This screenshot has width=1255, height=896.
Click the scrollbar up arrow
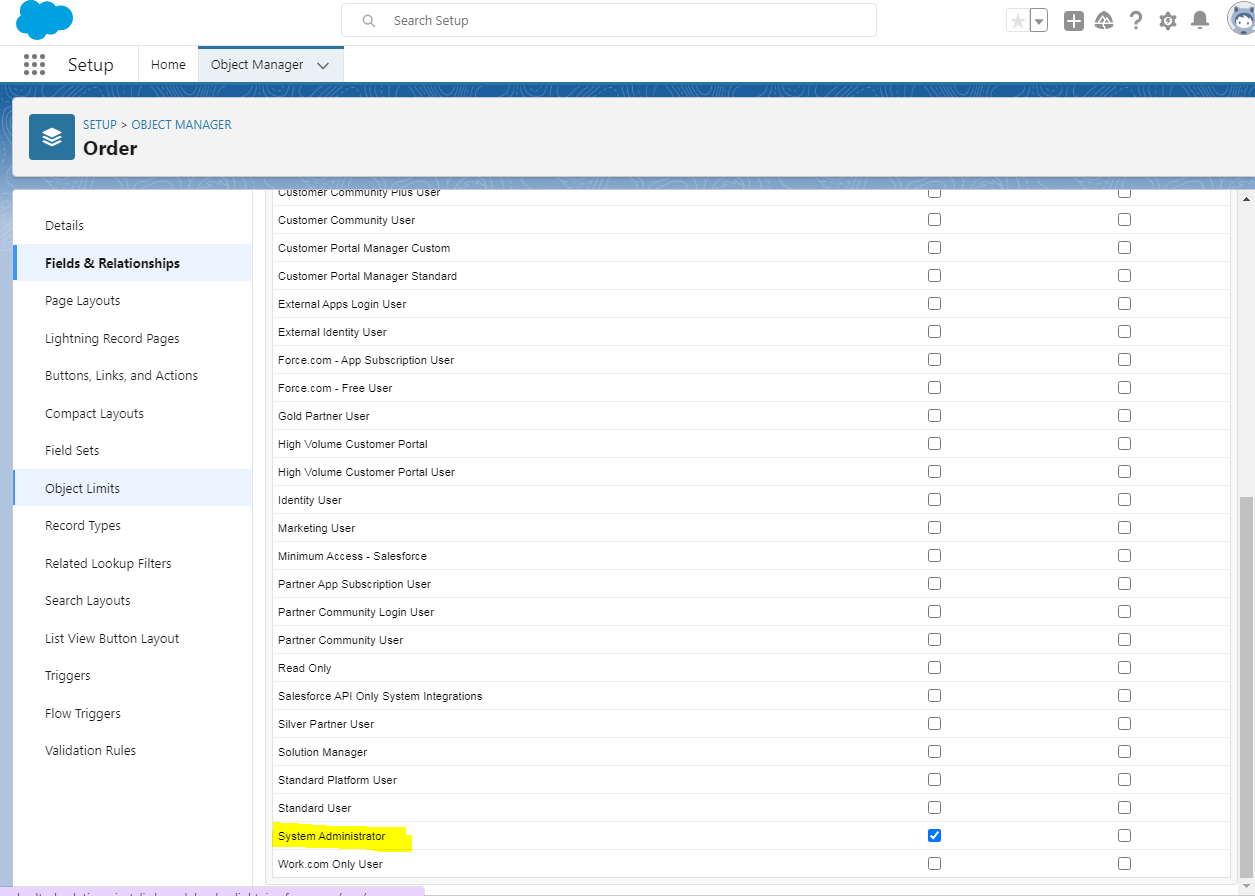coord(1246,198)
